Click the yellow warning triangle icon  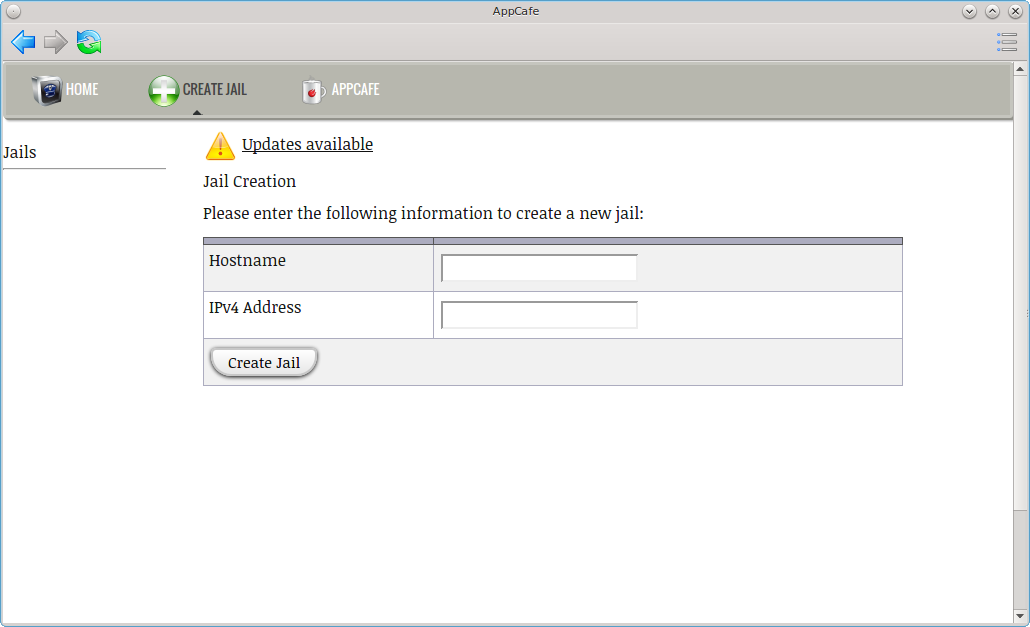pos(220,146)
